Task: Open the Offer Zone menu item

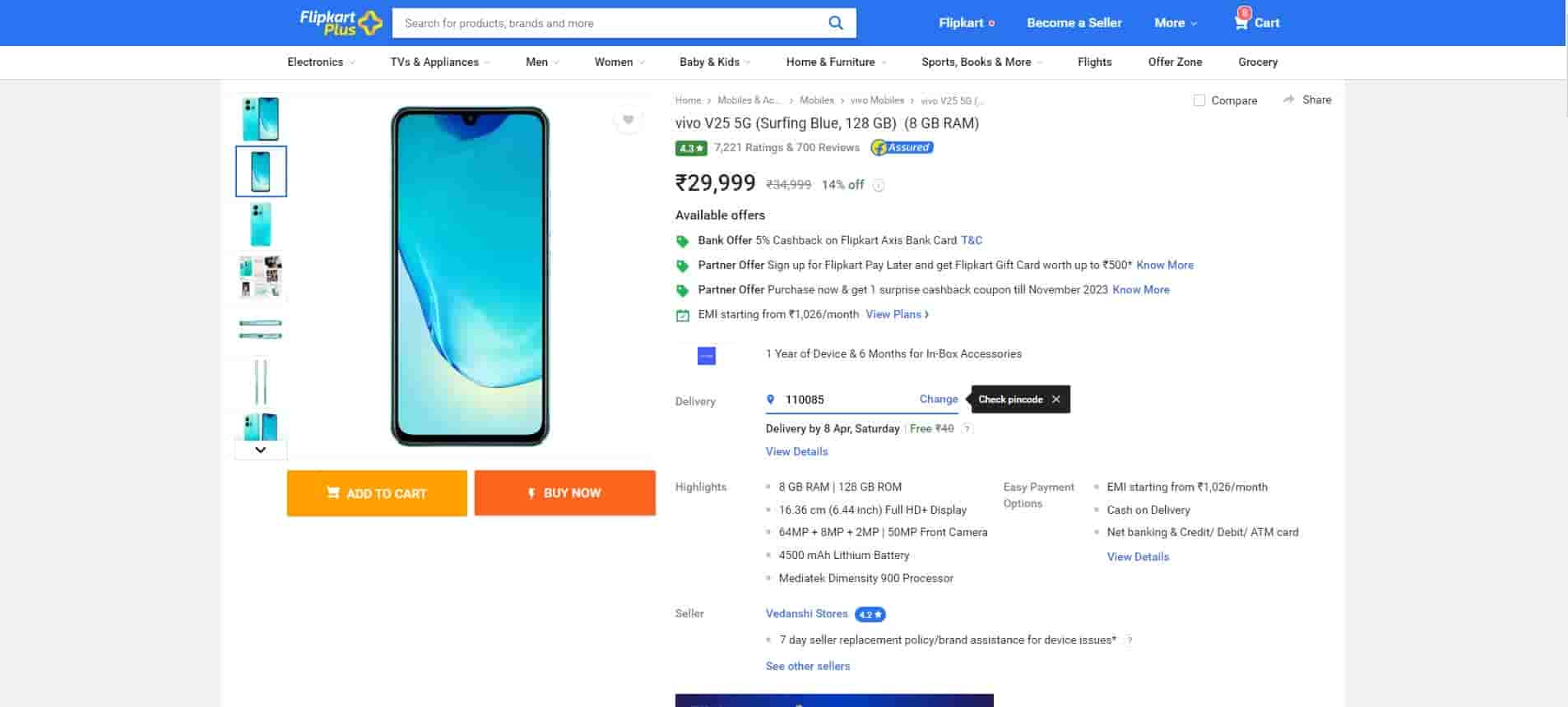Action: coord(1174,62)
